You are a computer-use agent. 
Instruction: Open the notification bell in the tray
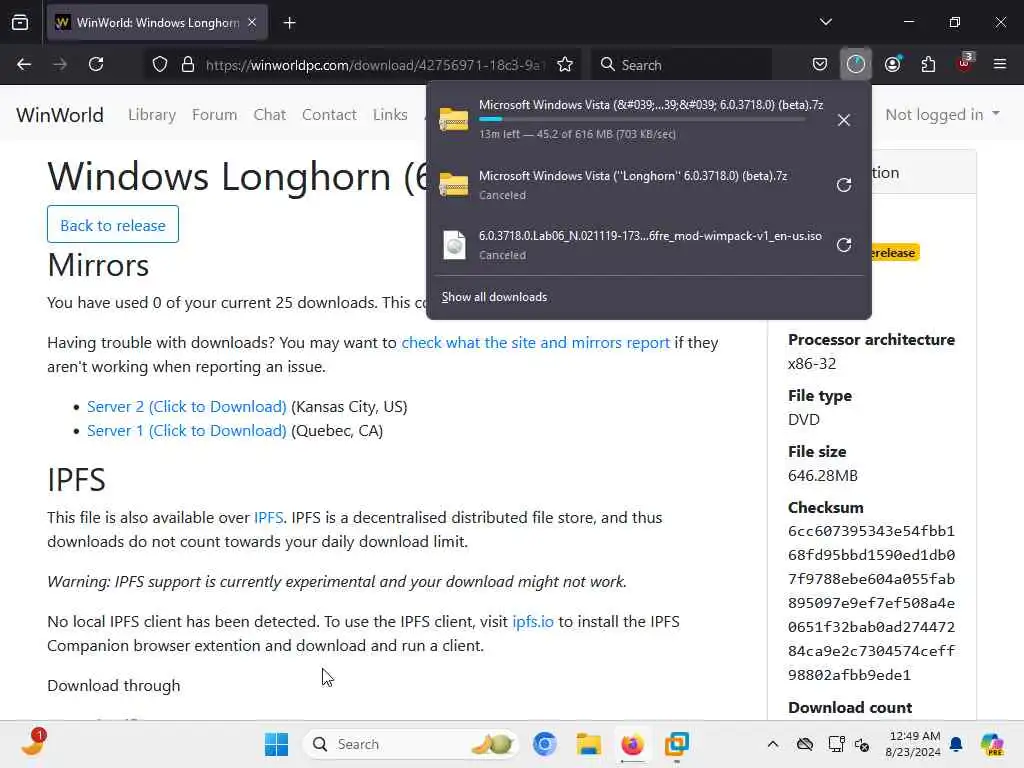pyautogui.click(x=956, y=744)
